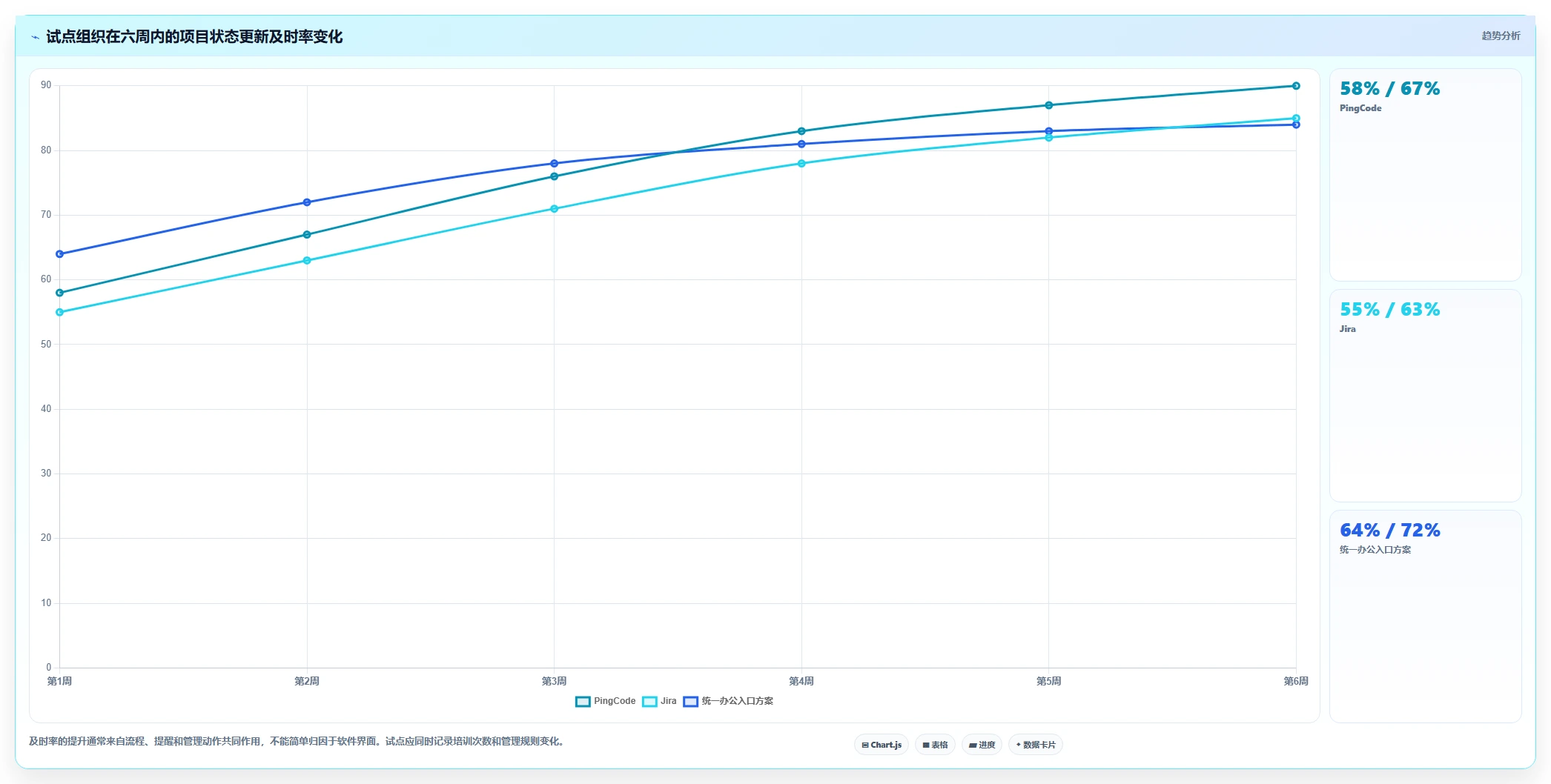1551x784 pixels.
Task: Click the 表格 tag pill
Action: point(935,745)
